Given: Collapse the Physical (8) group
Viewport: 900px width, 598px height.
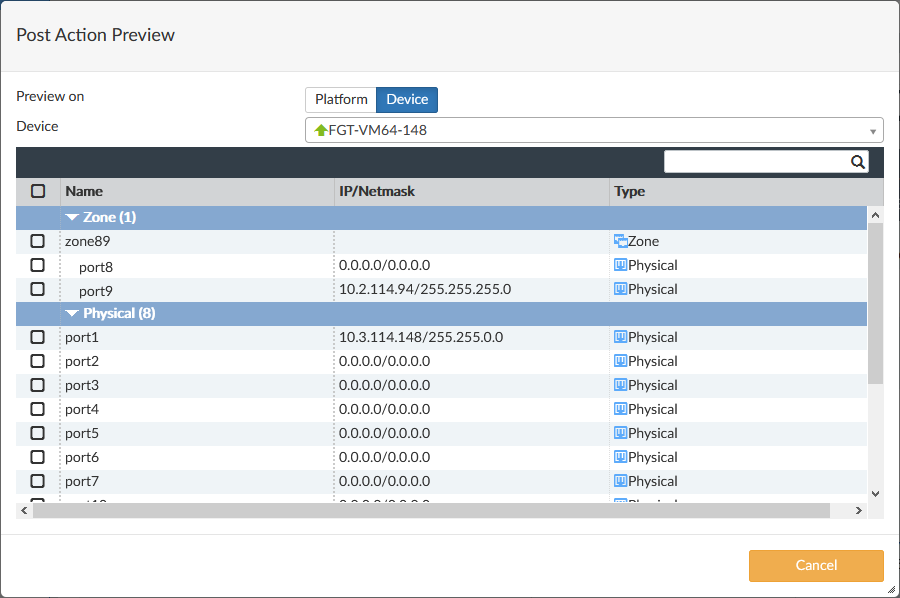Looking at the screenshot, I should (72, 313).
